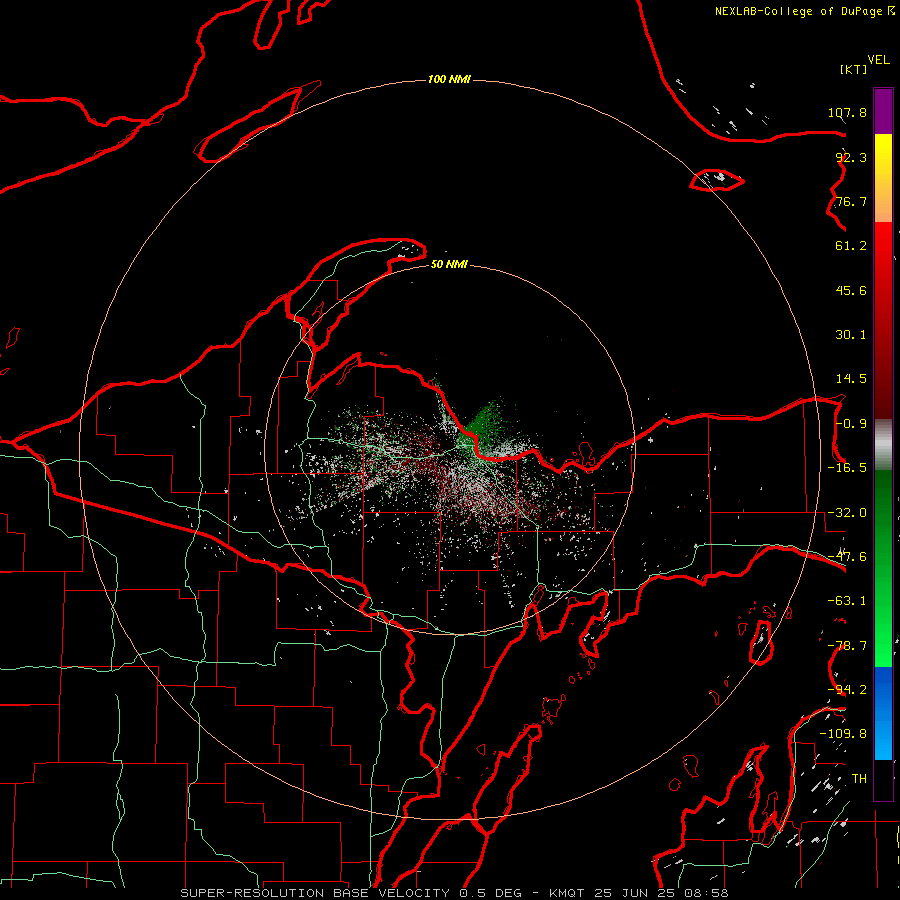The height and width of the screenshot is (900, 900).
Task: Click the 50 NMI range ring label
Action: click(x=449, y=265)
